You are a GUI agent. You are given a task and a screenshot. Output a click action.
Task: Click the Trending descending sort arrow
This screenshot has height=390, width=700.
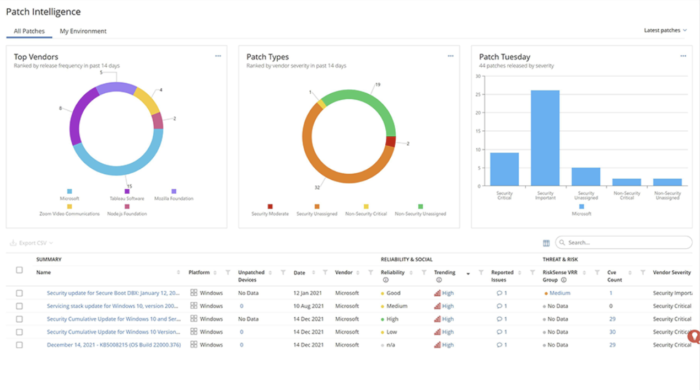468,274
